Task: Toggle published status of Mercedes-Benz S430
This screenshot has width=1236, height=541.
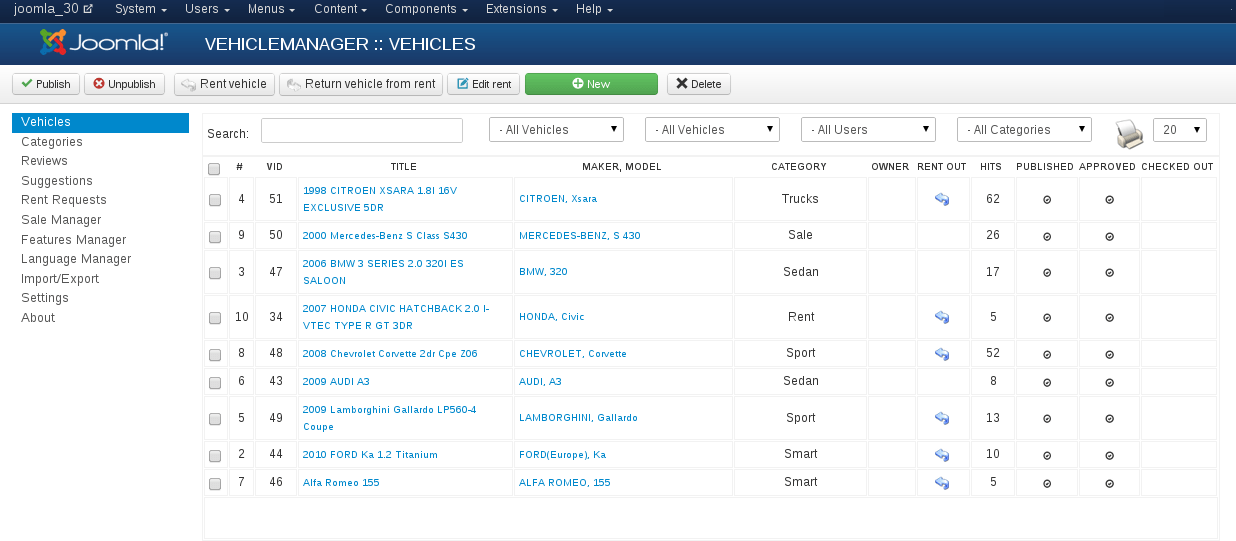Action: point(1047,237)
